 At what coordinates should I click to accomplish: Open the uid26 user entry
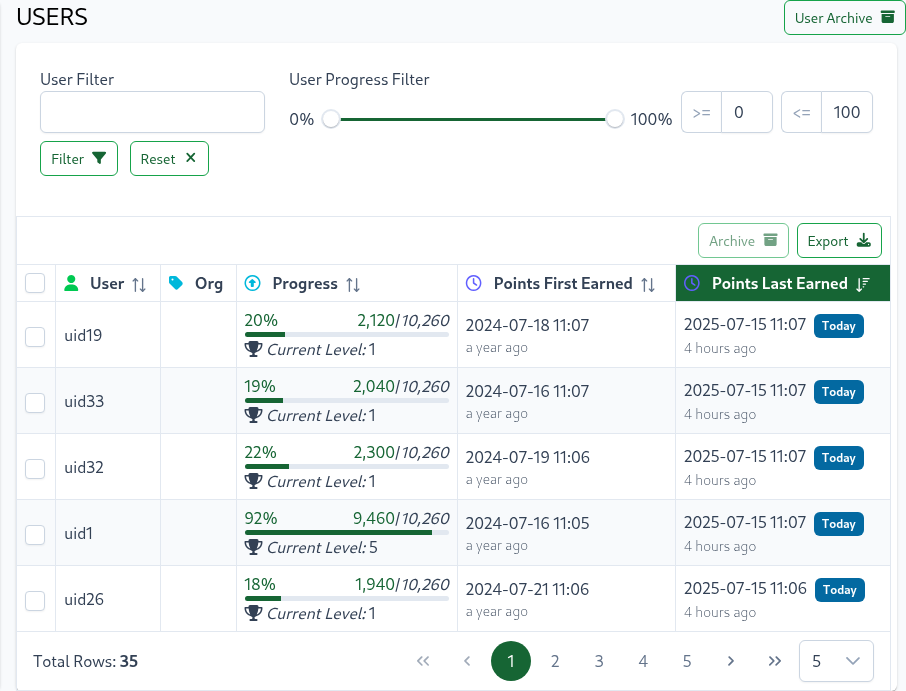pos(84,599)
